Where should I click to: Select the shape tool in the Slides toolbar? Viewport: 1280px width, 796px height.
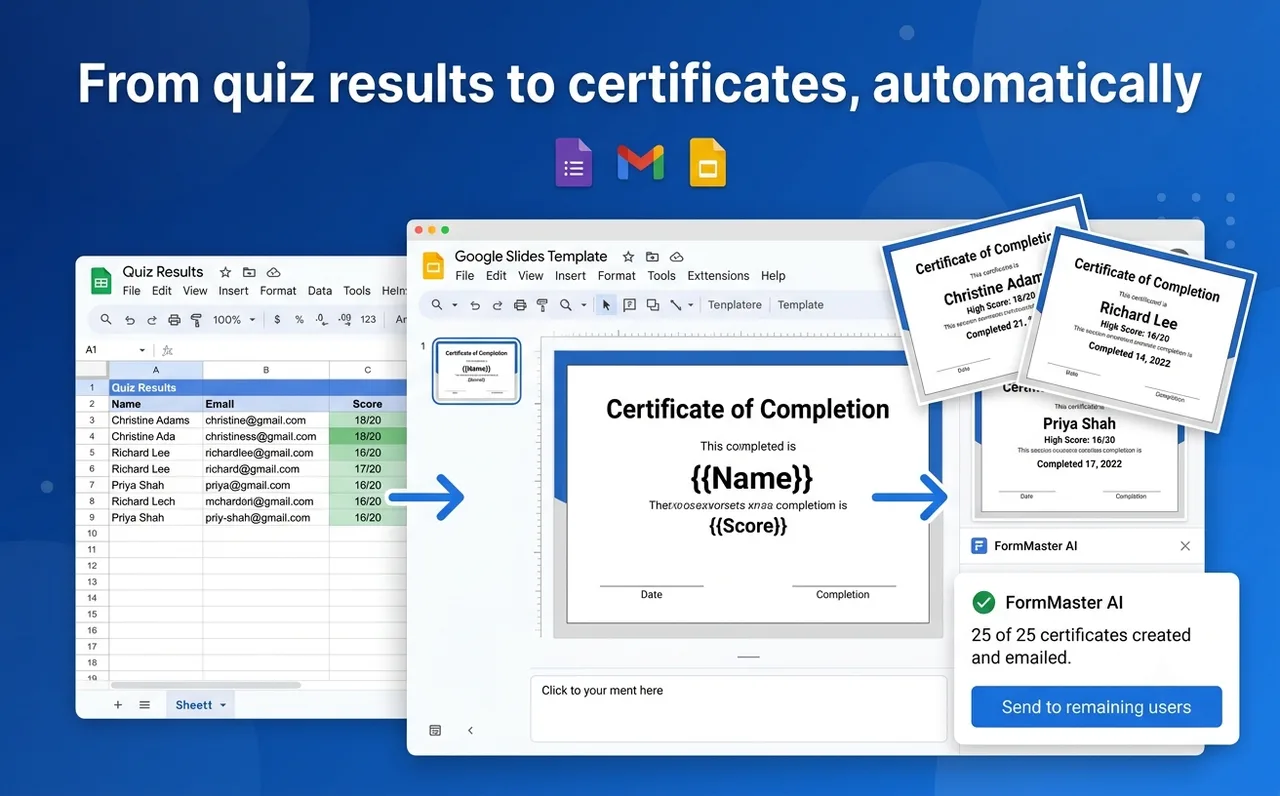click(653, 305)
